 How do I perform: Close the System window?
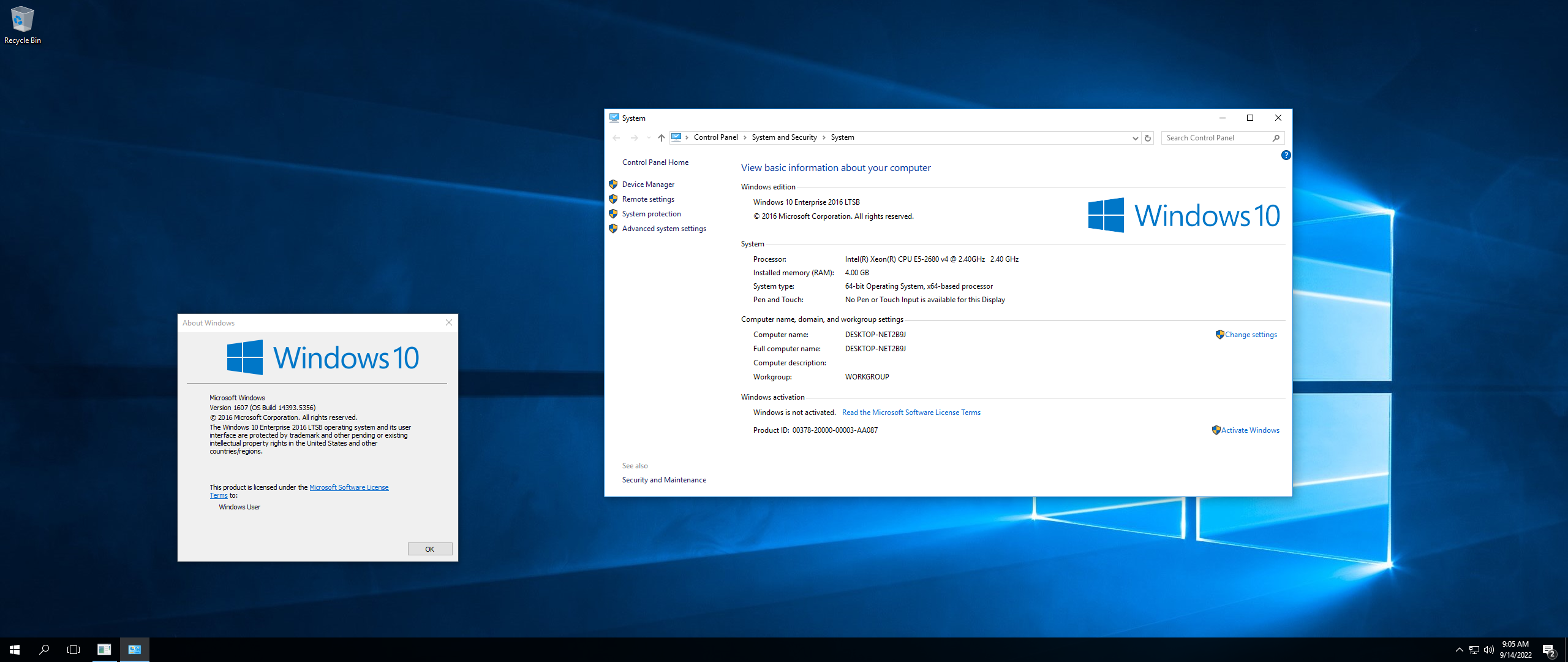[x=1278, y=118]
